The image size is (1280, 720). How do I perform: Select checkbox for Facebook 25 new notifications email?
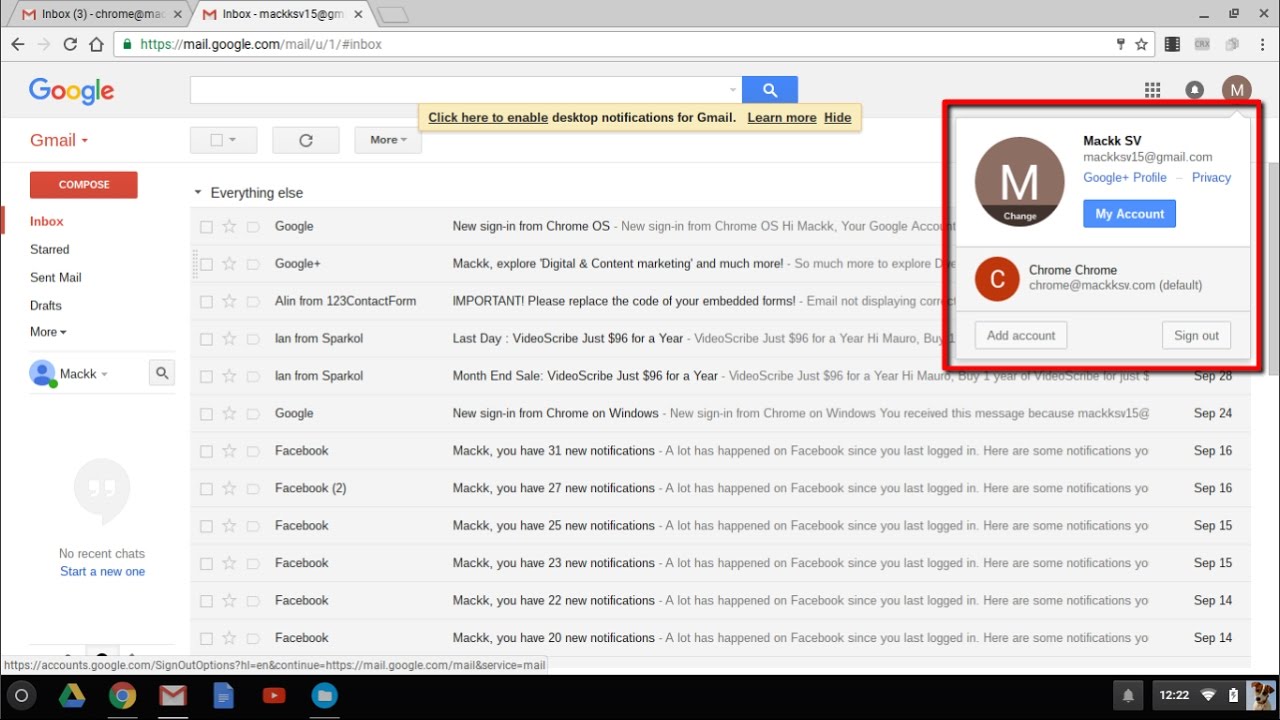point(206,526)
